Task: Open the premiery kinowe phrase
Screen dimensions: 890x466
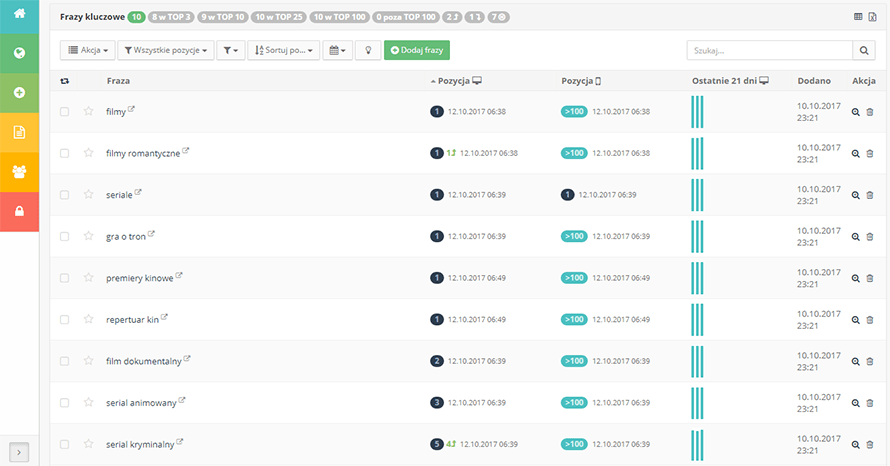Action: point(140,278)
